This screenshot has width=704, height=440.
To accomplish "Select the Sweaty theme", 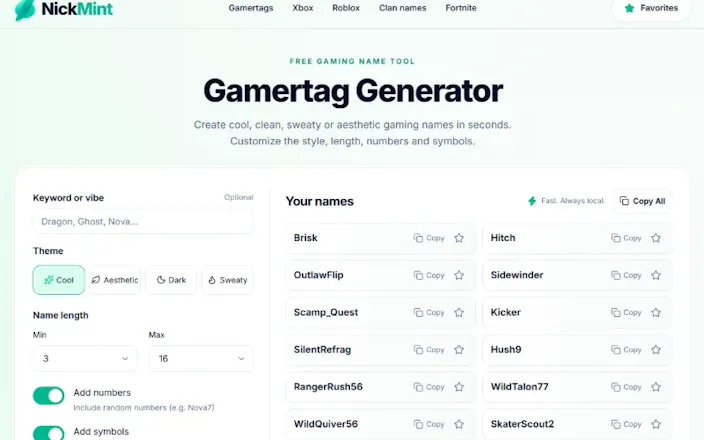I will (228, 280).
